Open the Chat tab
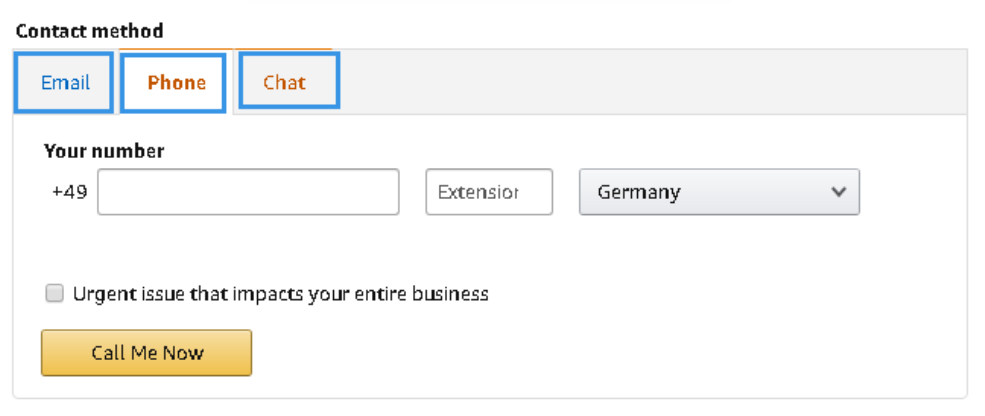Image resolution: width=985 pixels, height=416 pixels. pos(284,82)
